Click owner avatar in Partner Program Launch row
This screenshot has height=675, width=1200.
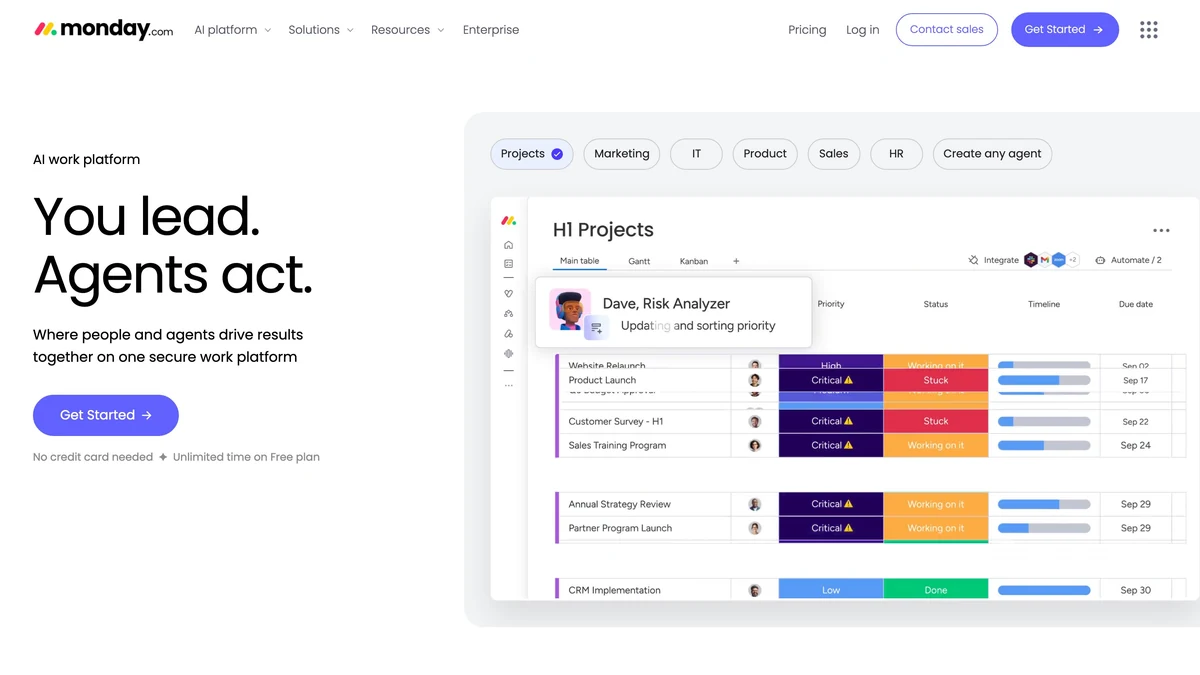click(x=755, y=528)
